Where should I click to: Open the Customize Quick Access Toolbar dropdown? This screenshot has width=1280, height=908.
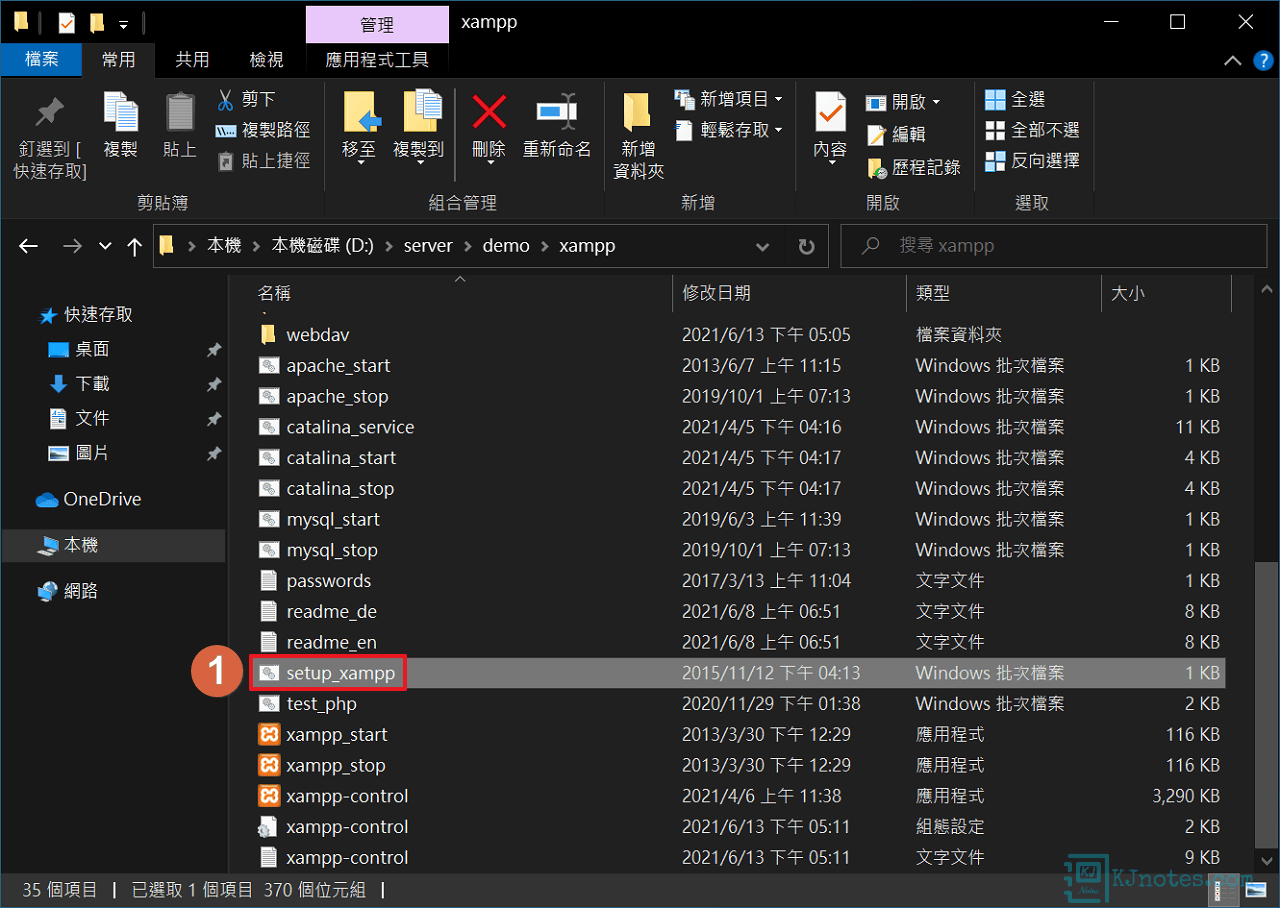click(123, 22)
